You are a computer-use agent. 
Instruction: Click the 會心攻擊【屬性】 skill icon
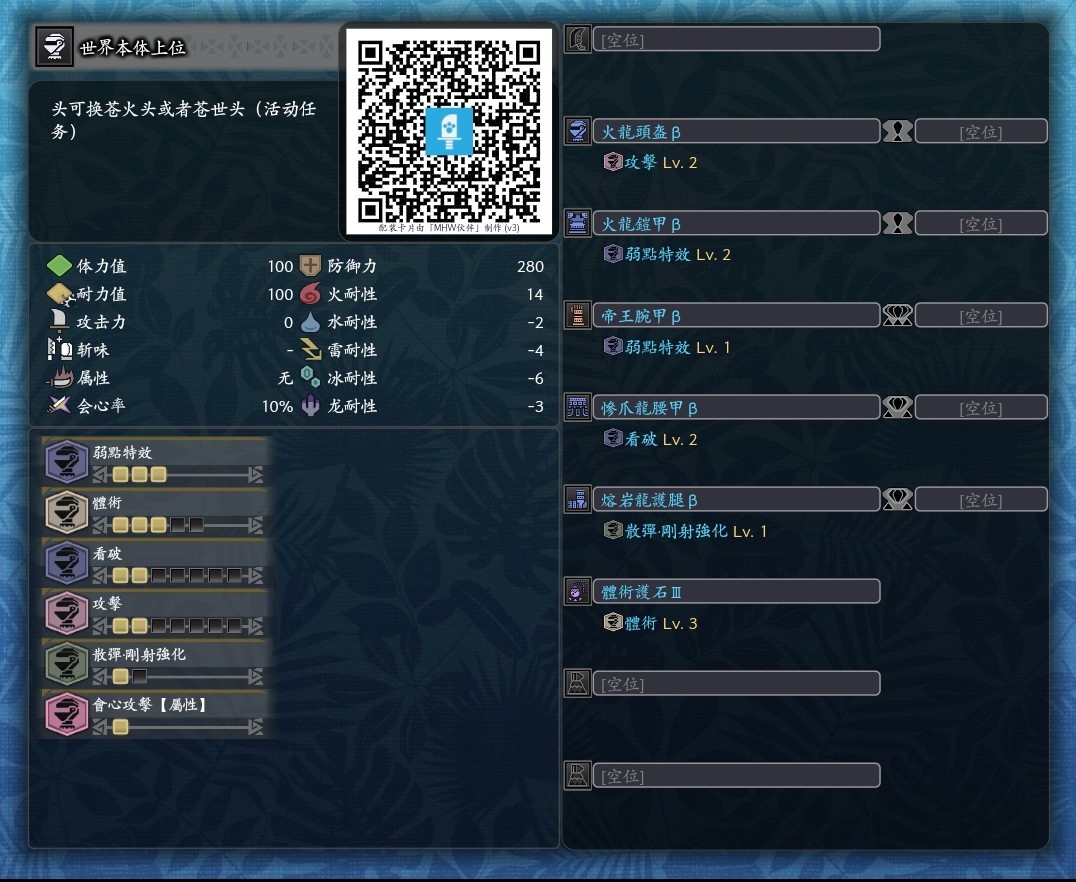67,715
